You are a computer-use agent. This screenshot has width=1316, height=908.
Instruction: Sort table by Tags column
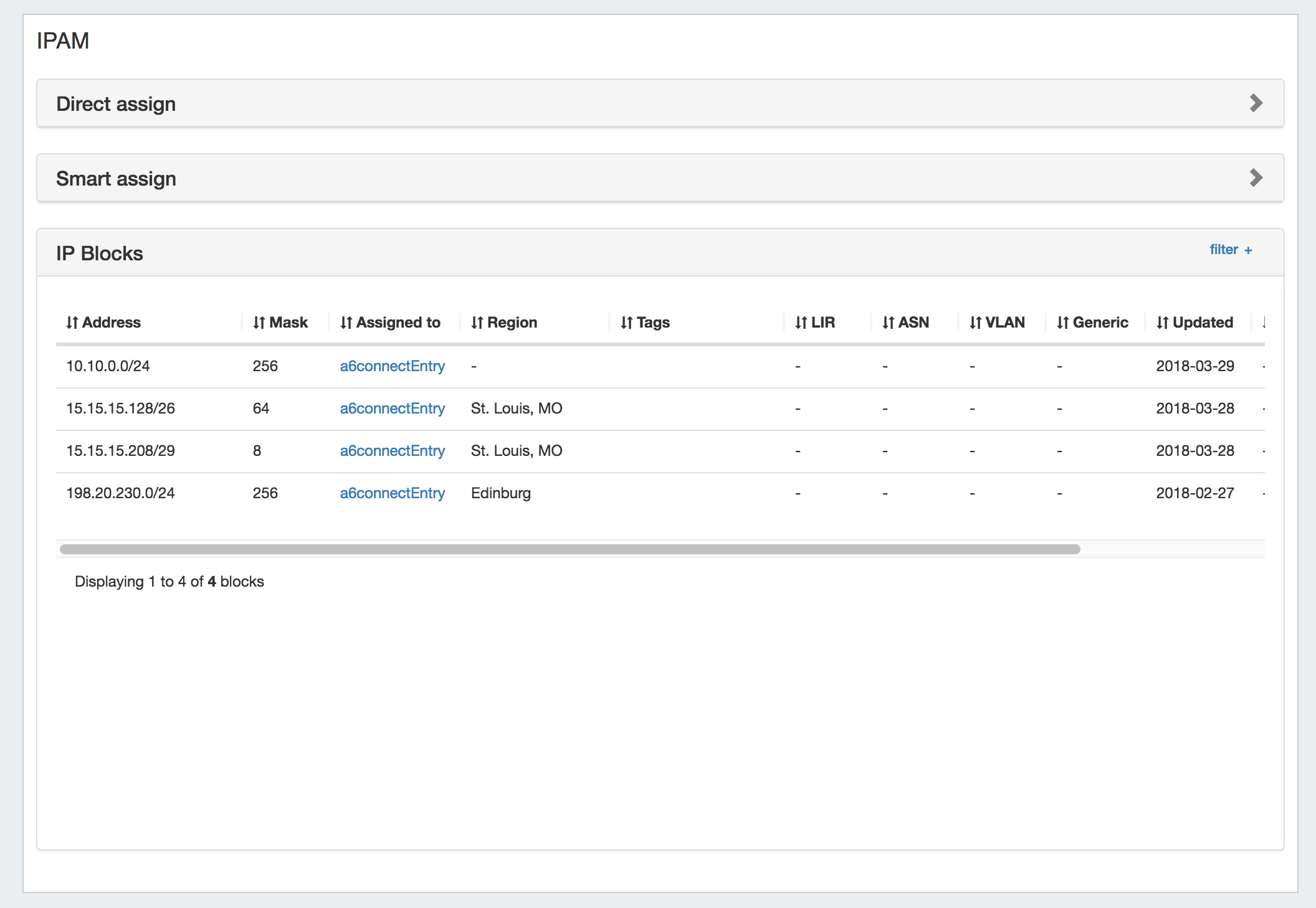pos(645,323)
